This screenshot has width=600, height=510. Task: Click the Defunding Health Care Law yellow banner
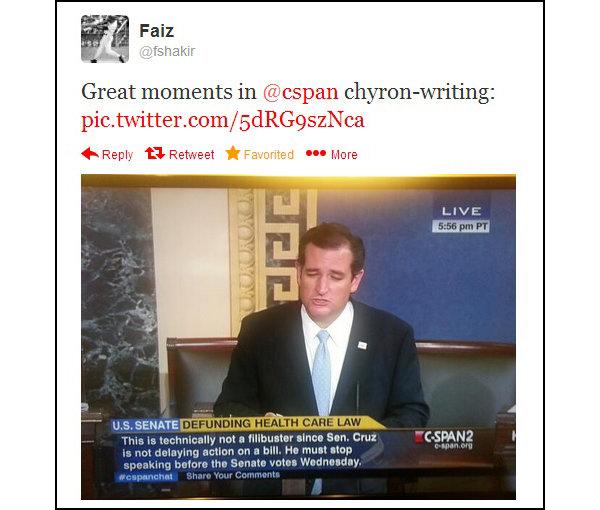[272, 423]
